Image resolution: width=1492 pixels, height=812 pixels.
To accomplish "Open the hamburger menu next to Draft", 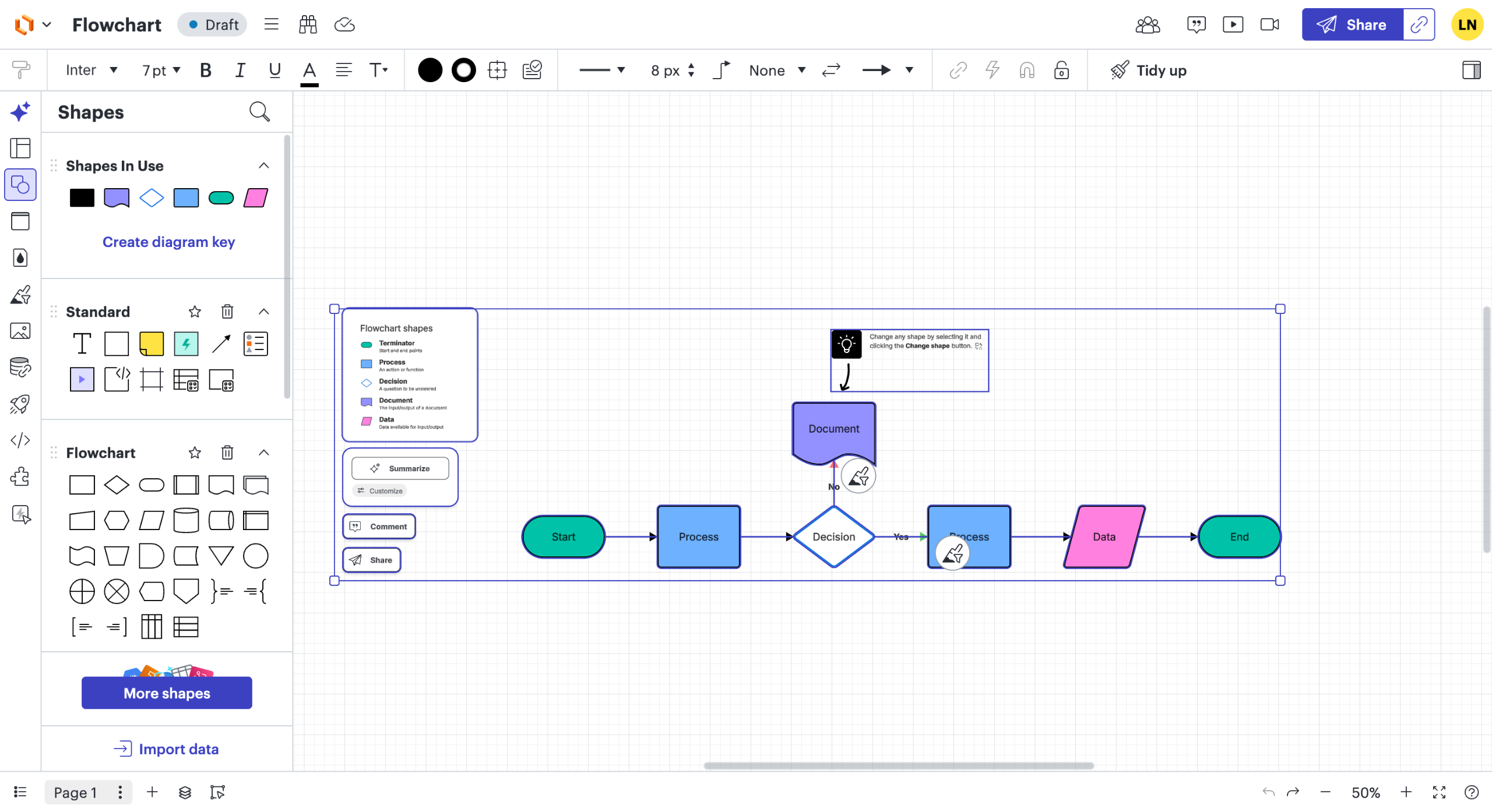I will (x=271, y=24).
